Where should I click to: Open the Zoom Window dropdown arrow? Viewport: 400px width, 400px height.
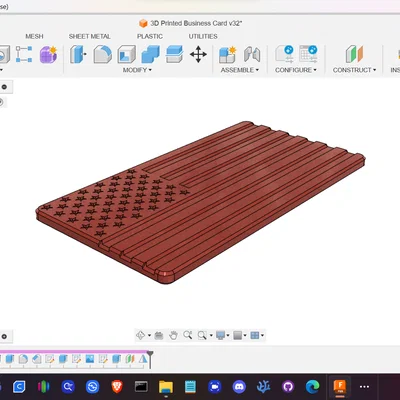point(211,335)
